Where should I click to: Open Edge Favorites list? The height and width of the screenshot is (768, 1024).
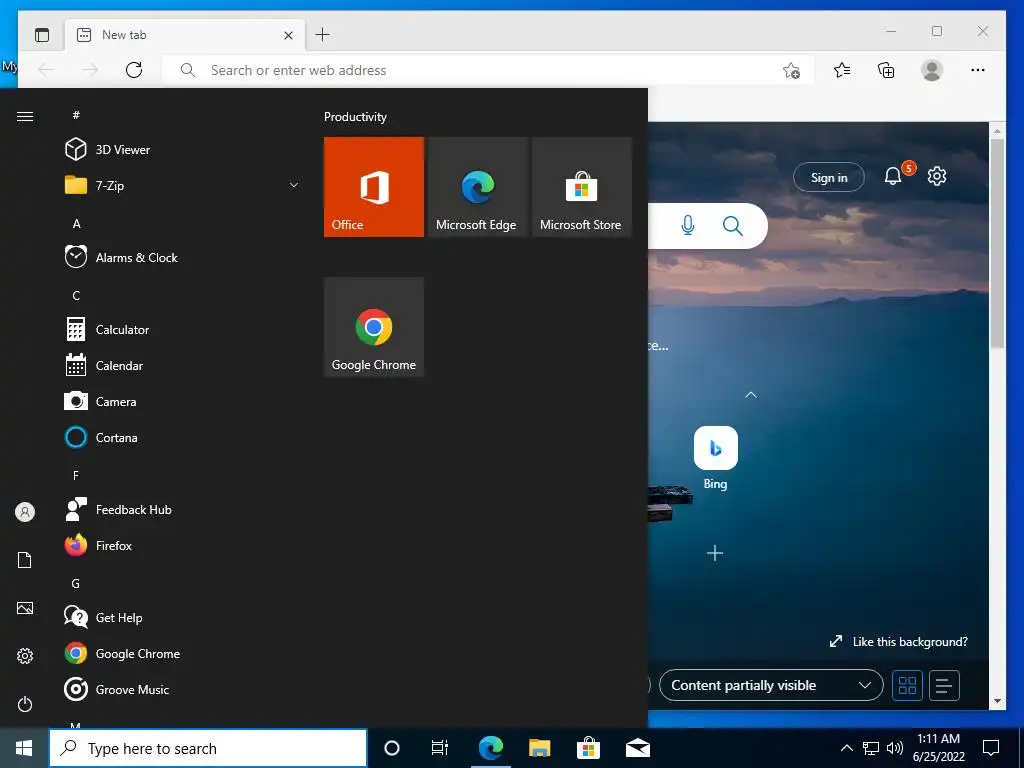tap(842, 70)
